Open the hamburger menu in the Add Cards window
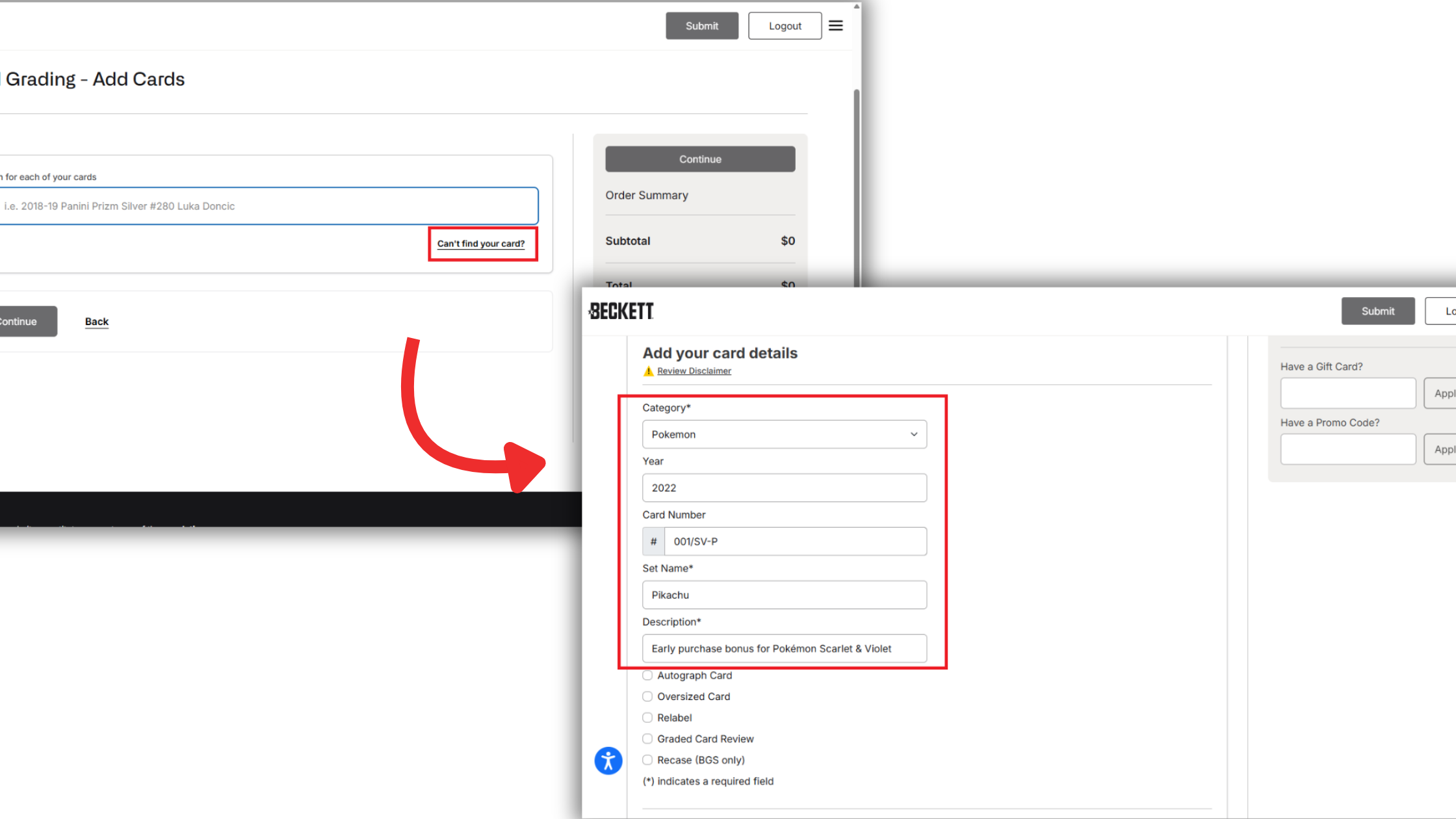 836,25
